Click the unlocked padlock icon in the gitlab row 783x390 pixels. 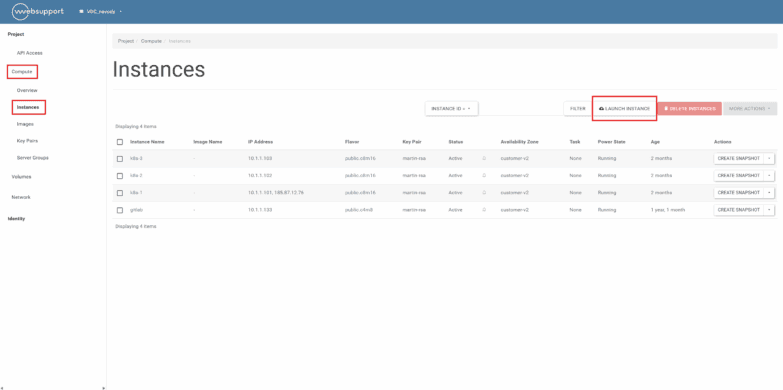tap(484, 210)
